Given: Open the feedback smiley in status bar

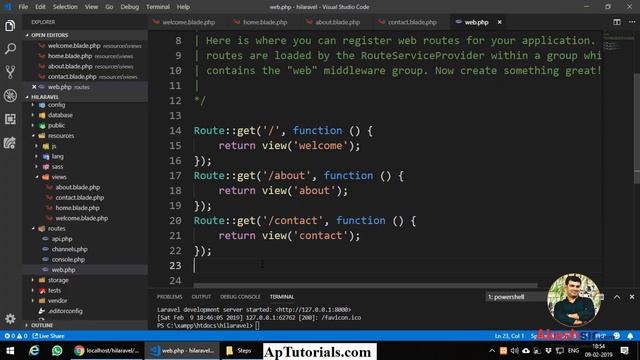Looking at the screenshot, I should [x=617, y=336].
